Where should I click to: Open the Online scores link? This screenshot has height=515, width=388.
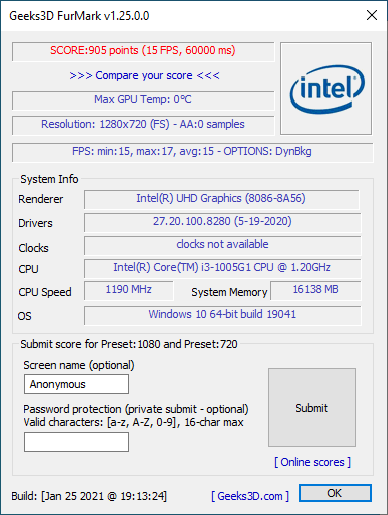click(x=312, y=462)
